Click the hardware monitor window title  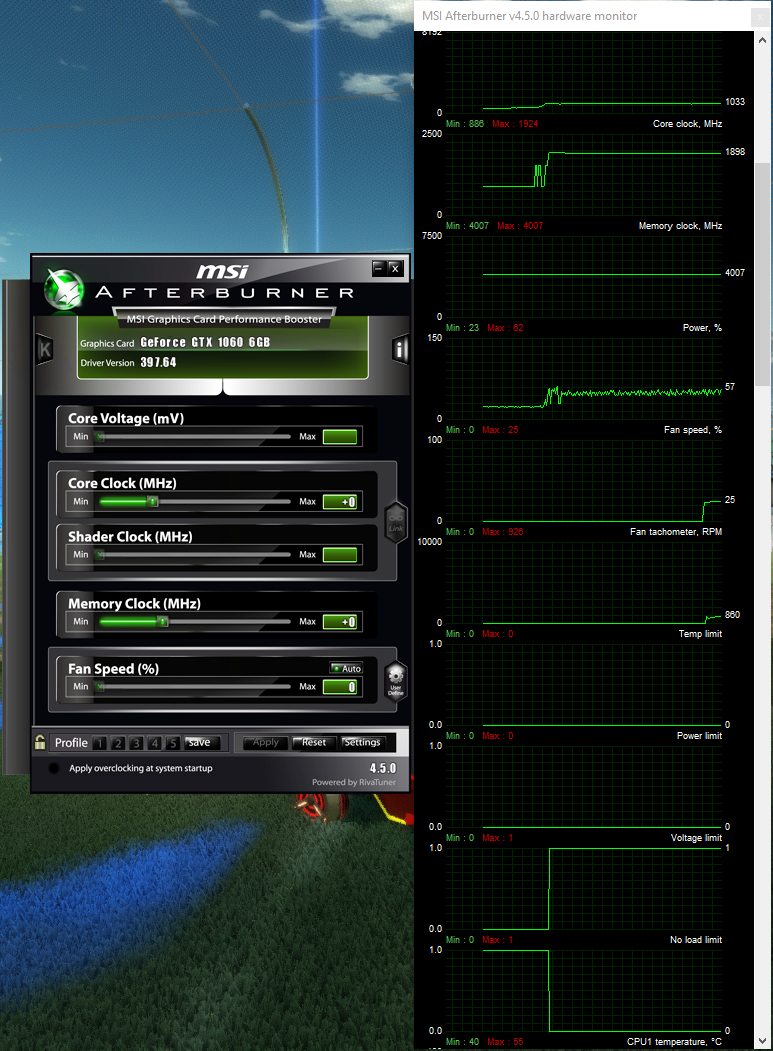(x=530, y=16)
